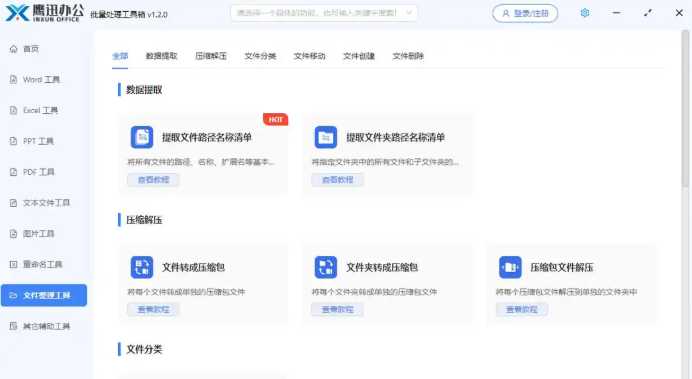Click the 其它辅助工具 text label
The width and height of the screenshot is (692, 379).
pos(46,326)
